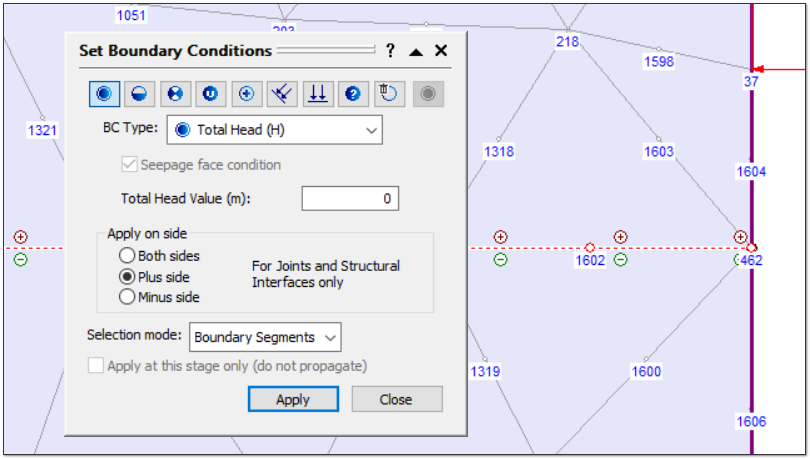This screenshot has height=459, width=810.
Task: Select the Plus side radio button
Action: [x=127, y=277]
